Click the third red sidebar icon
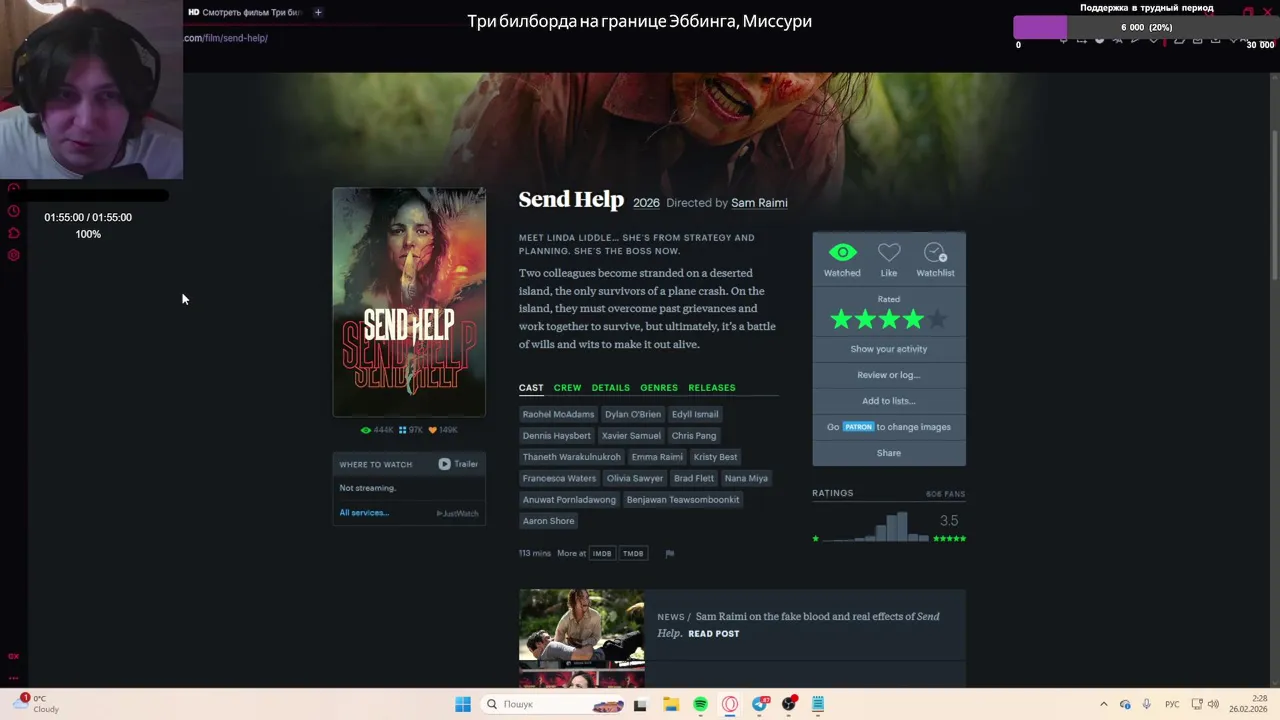 click(x=13, y=233)
